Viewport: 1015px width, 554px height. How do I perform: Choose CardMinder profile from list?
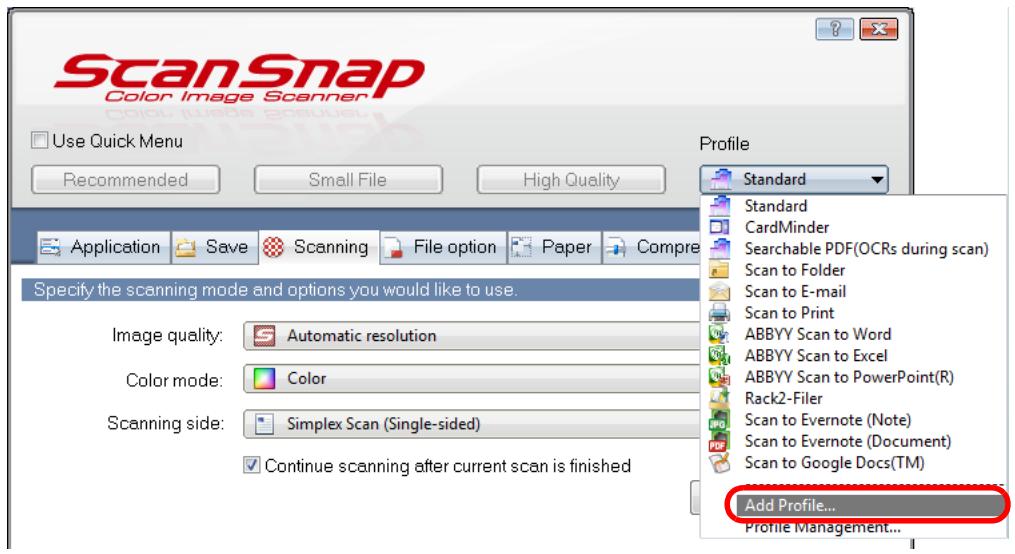tap(786, 227)
